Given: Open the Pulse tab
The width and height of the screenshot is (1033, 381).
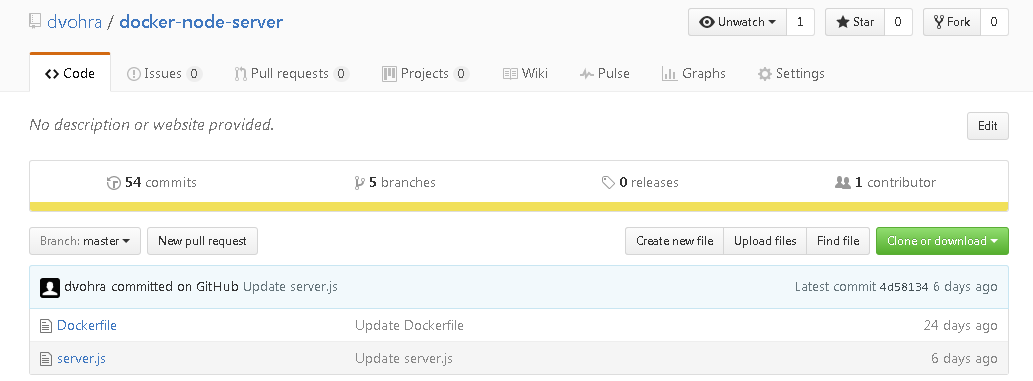Looking at the screenshot, I should coord(605,73).
